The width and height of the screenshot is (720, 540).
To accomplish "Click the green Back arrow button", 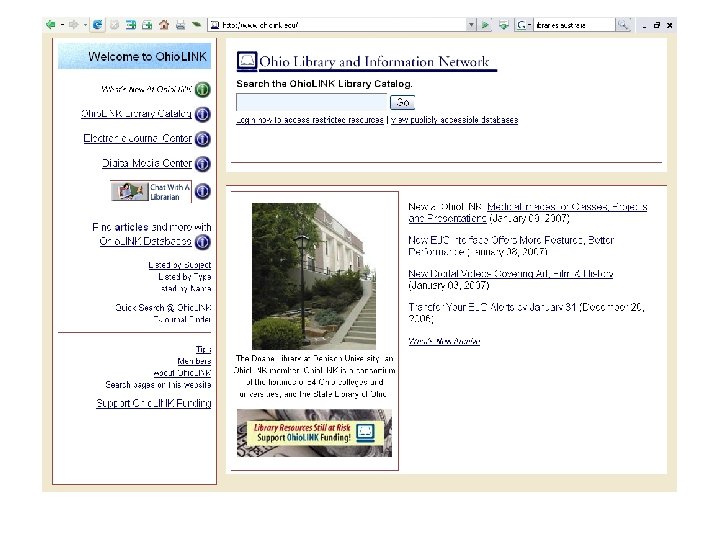I will point(51,25).
